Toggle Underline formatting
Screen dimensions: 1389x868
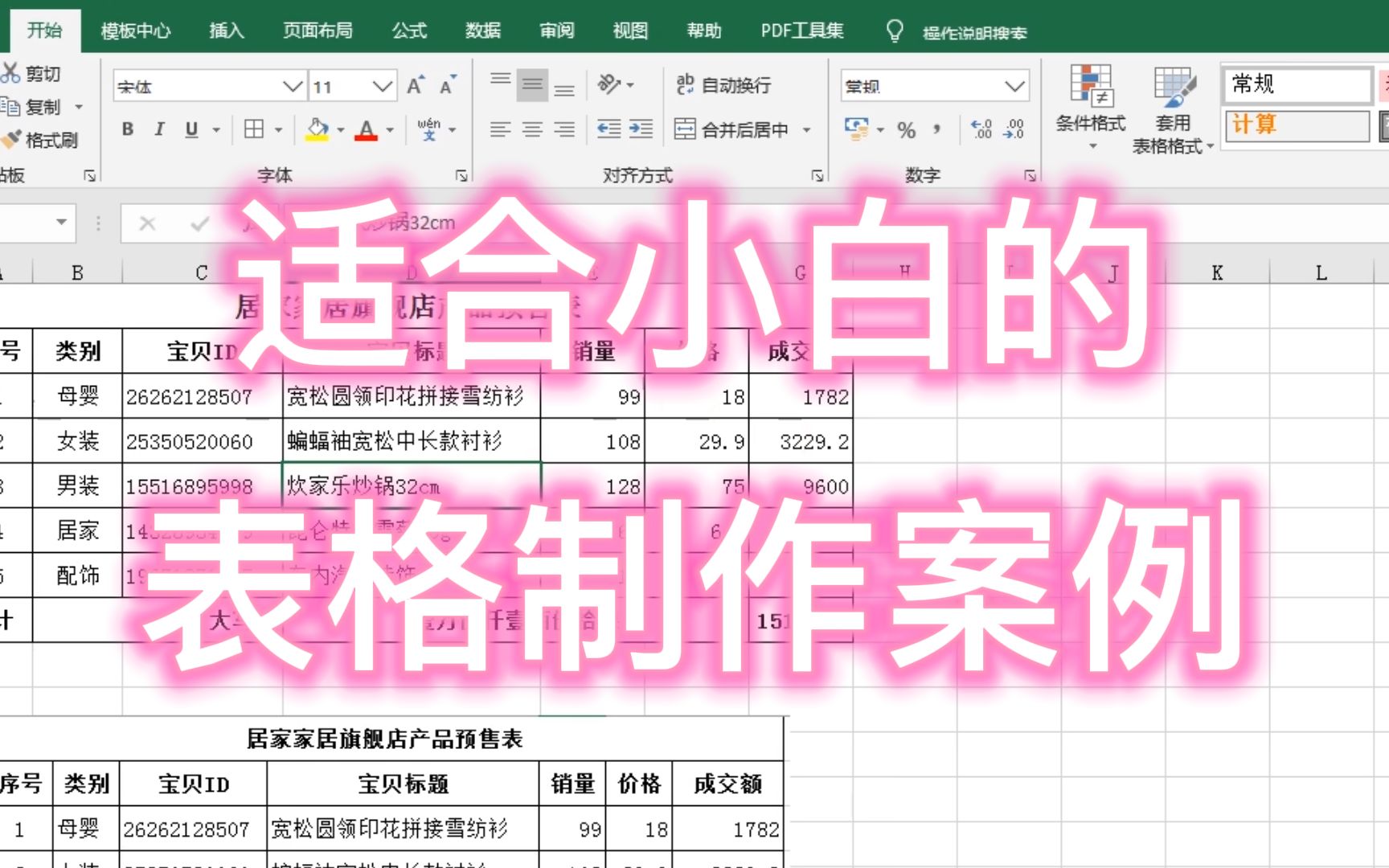coord(191,129)
